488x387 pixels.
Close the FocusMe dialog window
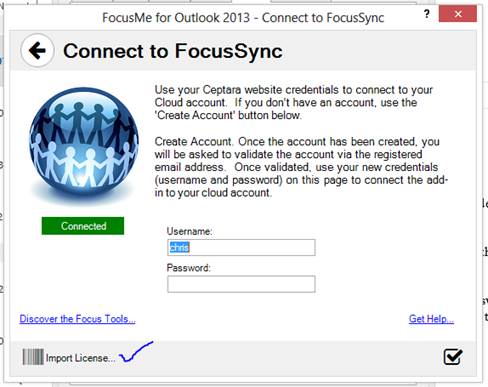(458, 14)
